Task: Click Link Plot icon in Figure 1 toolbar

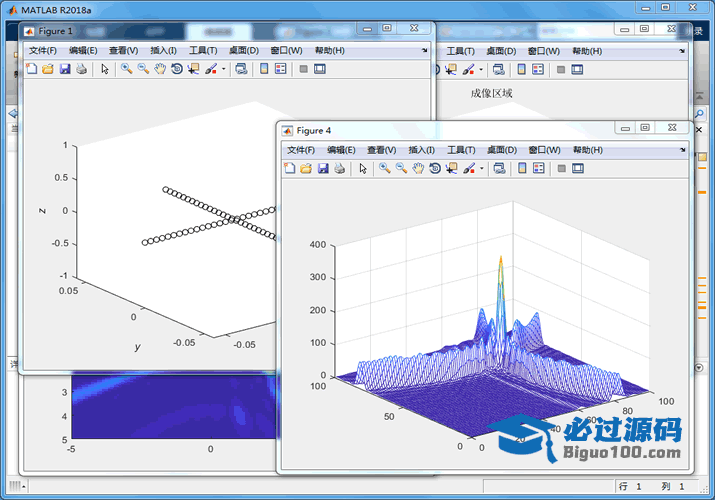Action: click(x=241, y=69)
